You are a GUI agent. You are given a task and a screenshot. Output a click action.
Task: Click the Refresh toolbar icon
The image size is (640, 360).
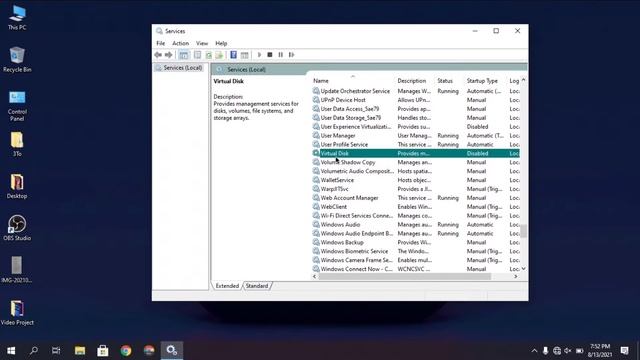209,55
